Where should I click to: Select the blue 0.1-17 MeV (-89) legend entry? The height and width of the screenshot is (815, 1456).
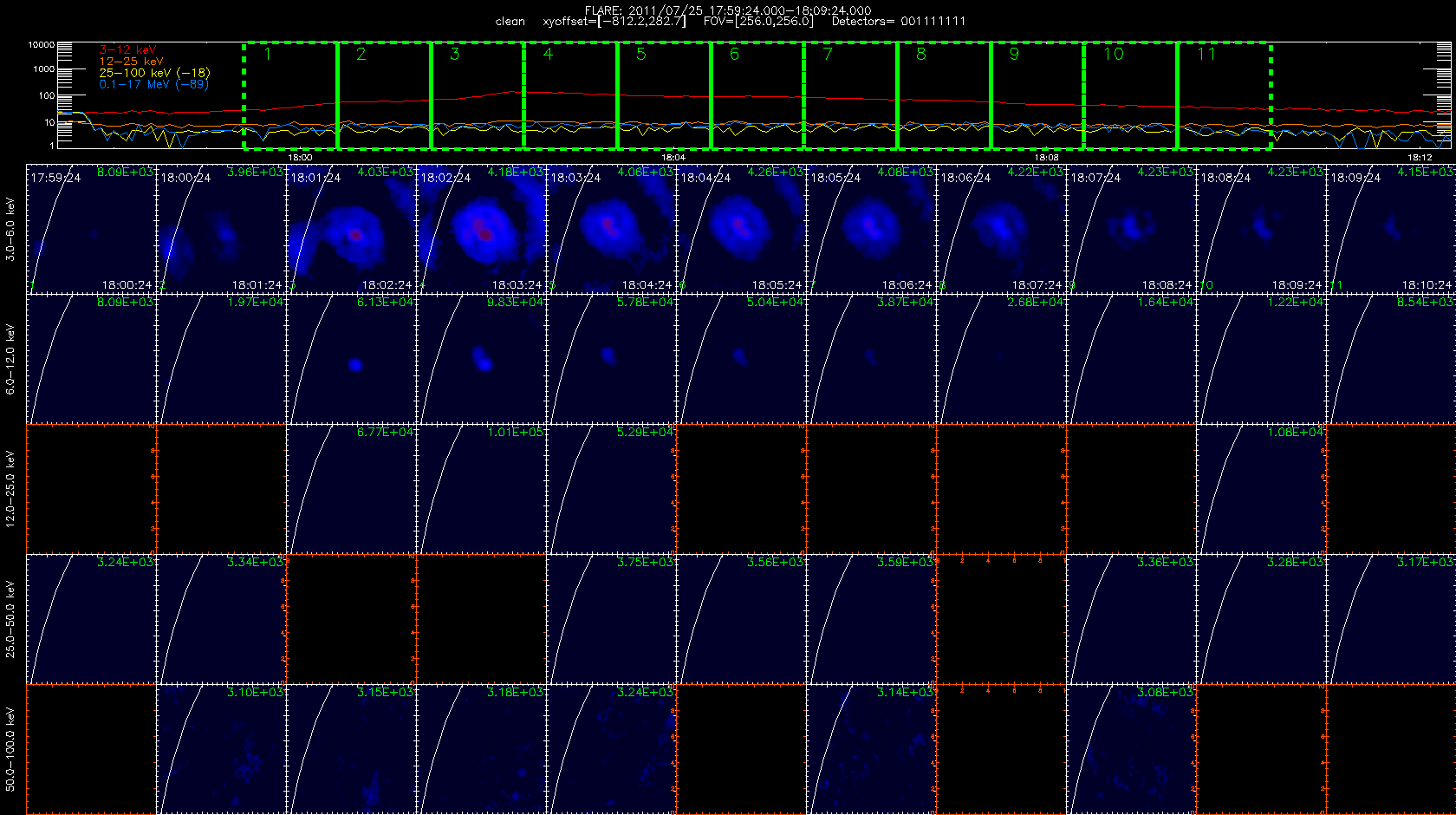[153, 84]
